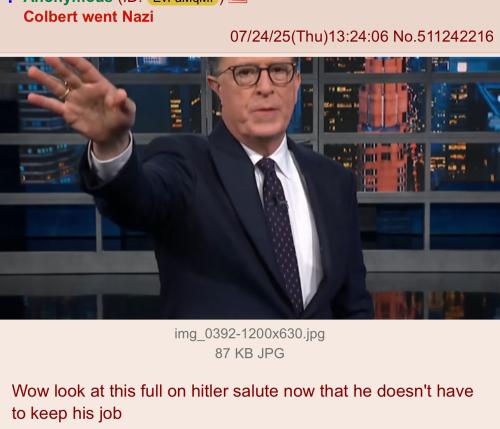
Task: Click the orange skyscraper in the backdrop
Action: pyautogui.click(x=383, y=123)
